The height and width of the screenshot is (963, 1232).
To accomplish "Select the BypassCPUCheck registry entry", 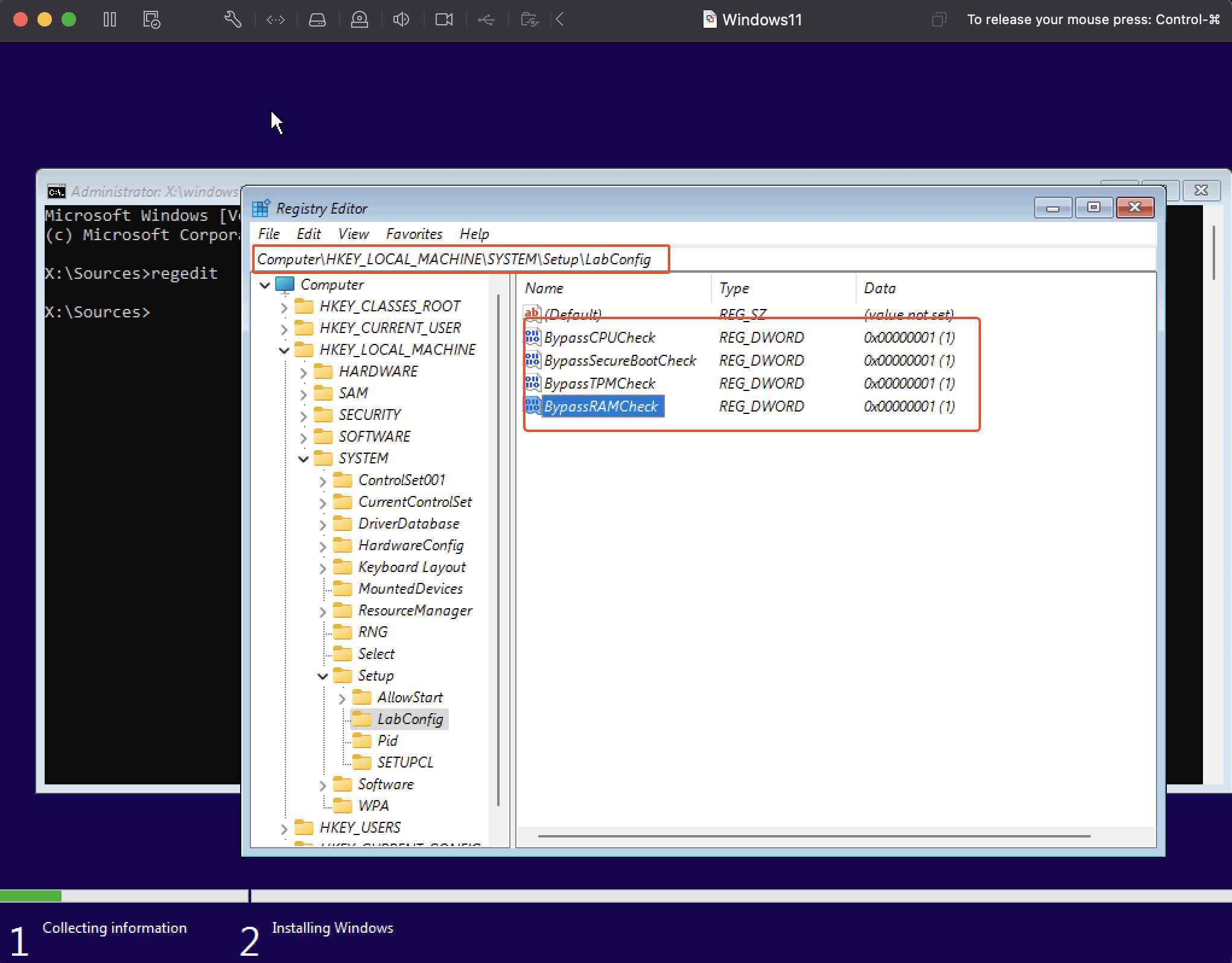I will pos(597,337).
